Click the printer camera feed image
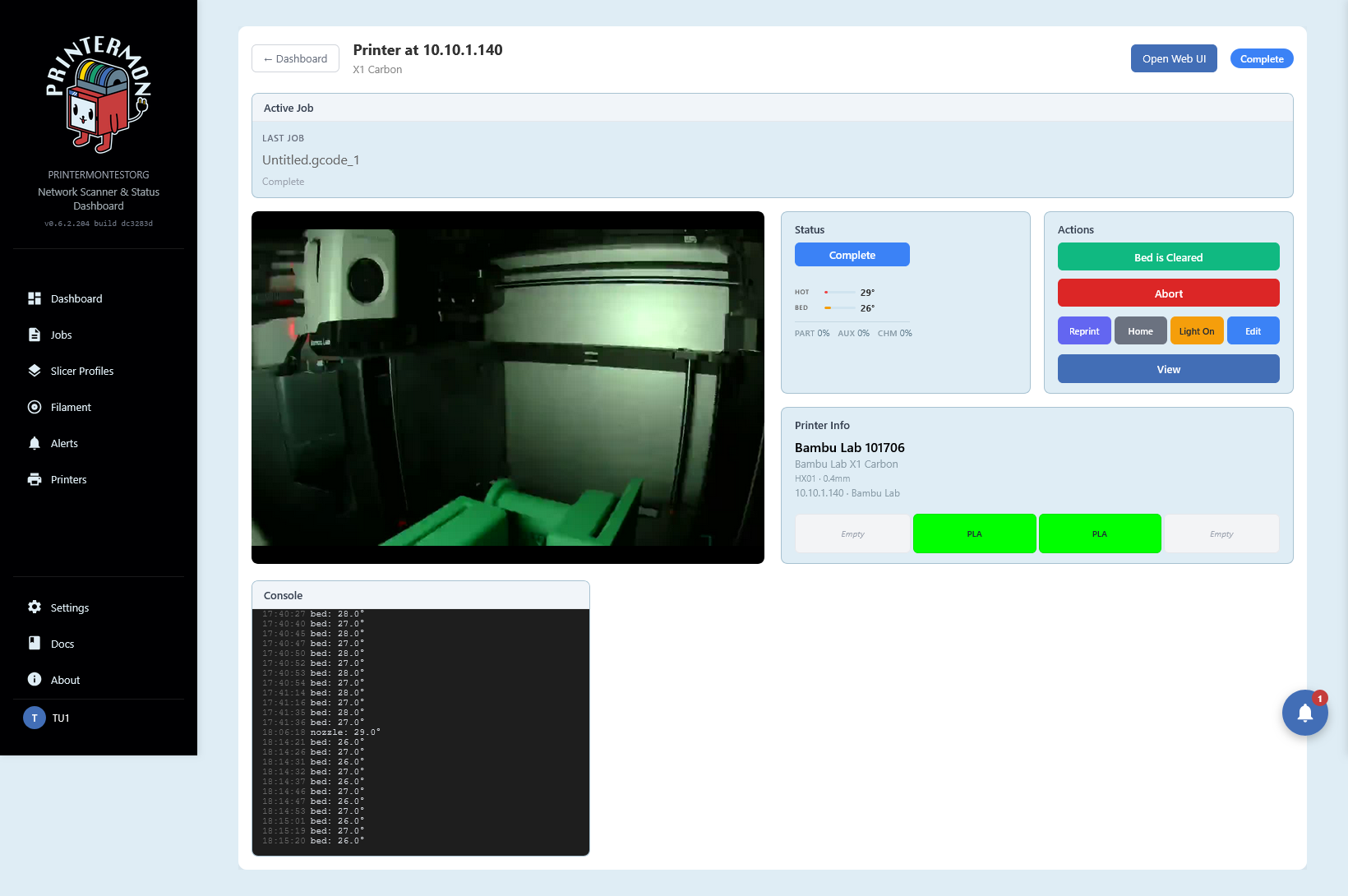The width and height of the screenshot is (1348, 896). 507,387
